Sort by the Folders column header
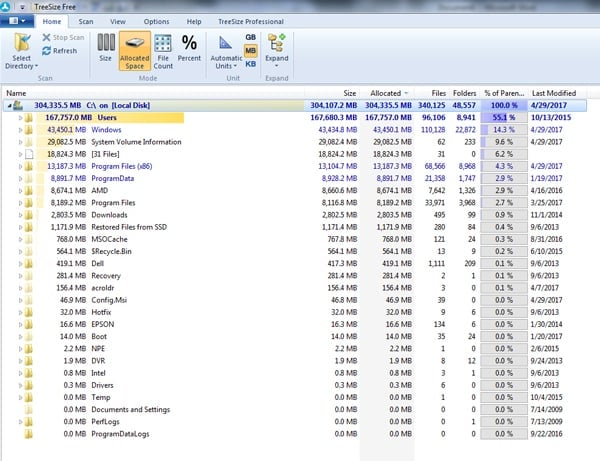The height and width of the screenshot is (461, 600). click(464, 93)
